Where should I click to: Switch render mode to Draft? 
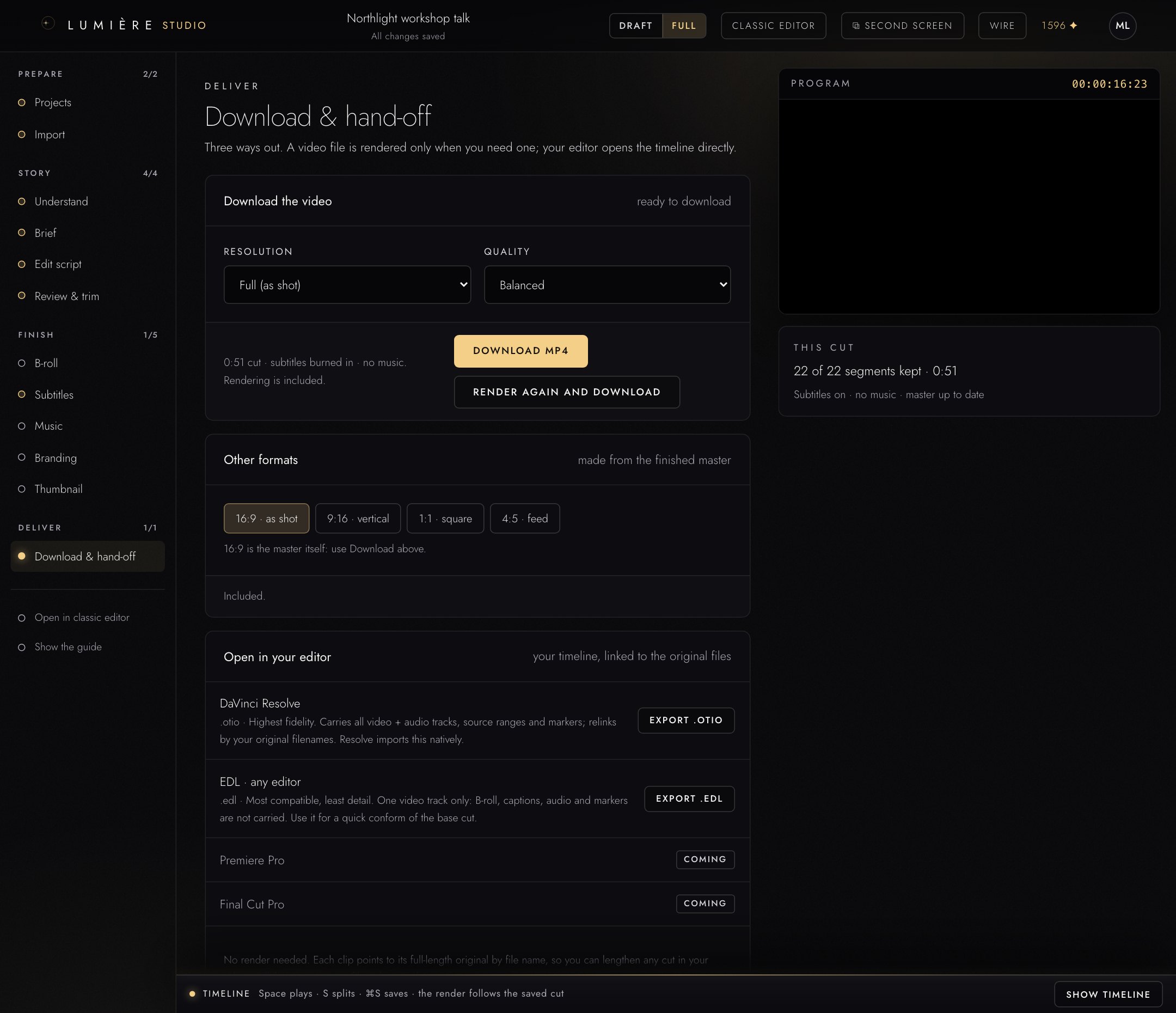636,26
